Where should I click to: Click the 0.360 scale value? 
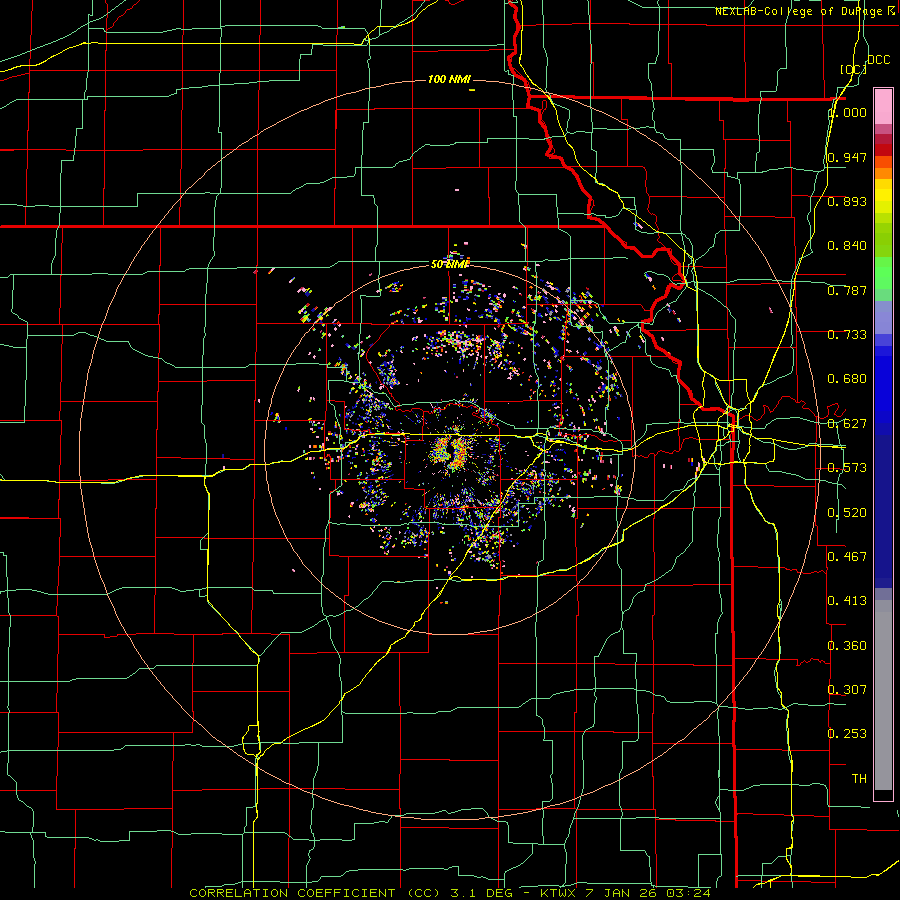pyautogui.click(x=847, y=646)
